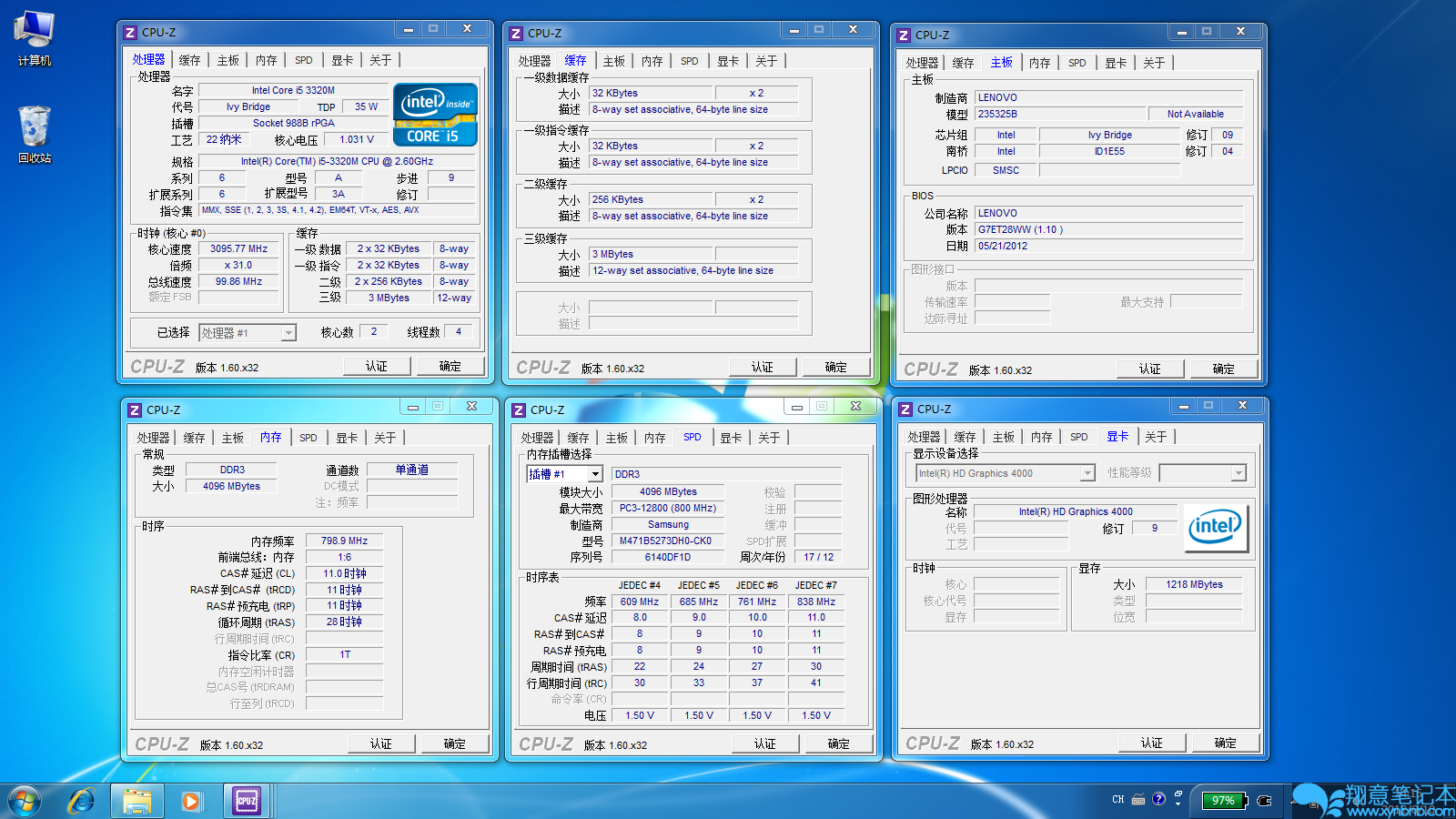
Task: Select 内存 tab in the mainboard window
Action: click(x=1040, y=63)
